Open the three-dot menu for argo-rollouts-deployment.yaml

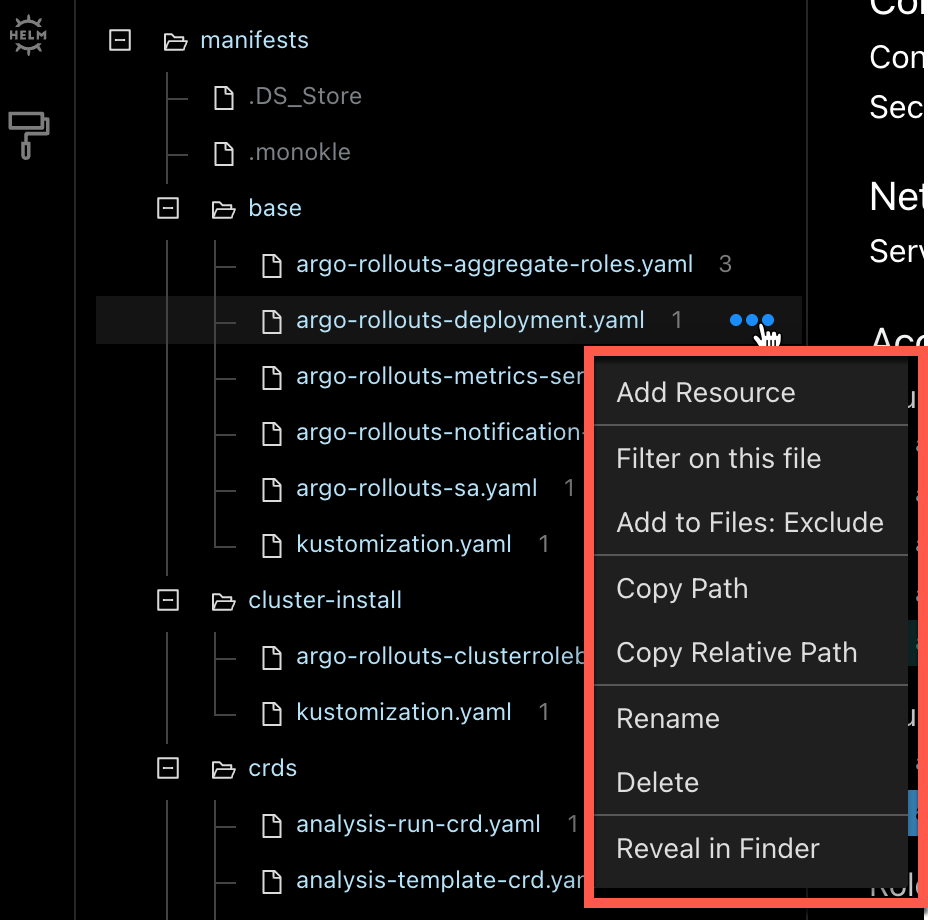click(752, 320)
